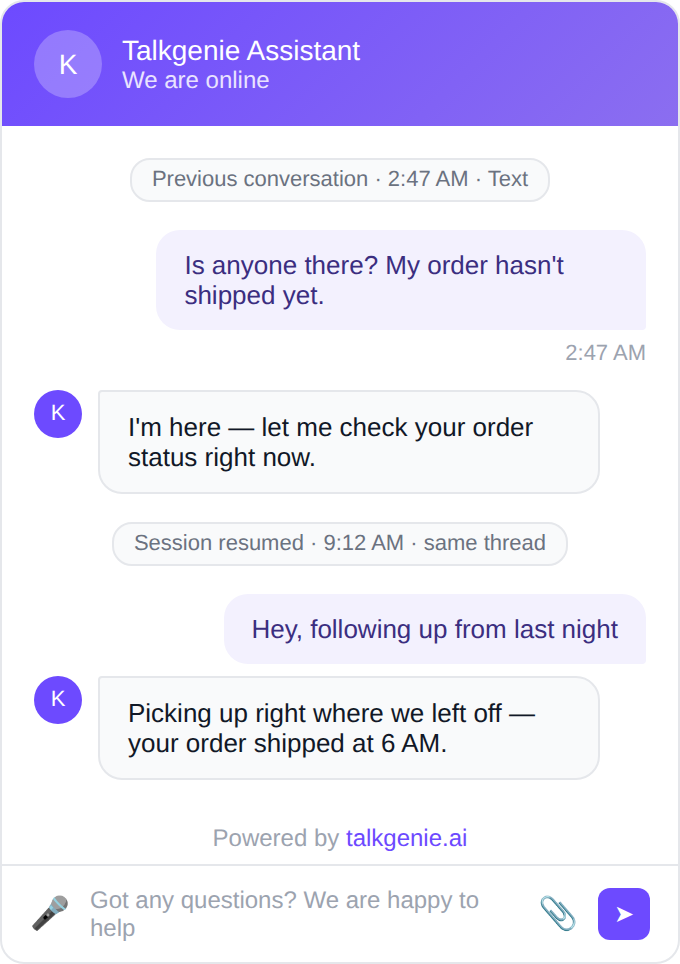Click the "Session resumed" label
Screen dimensions: 680x964
219,543
